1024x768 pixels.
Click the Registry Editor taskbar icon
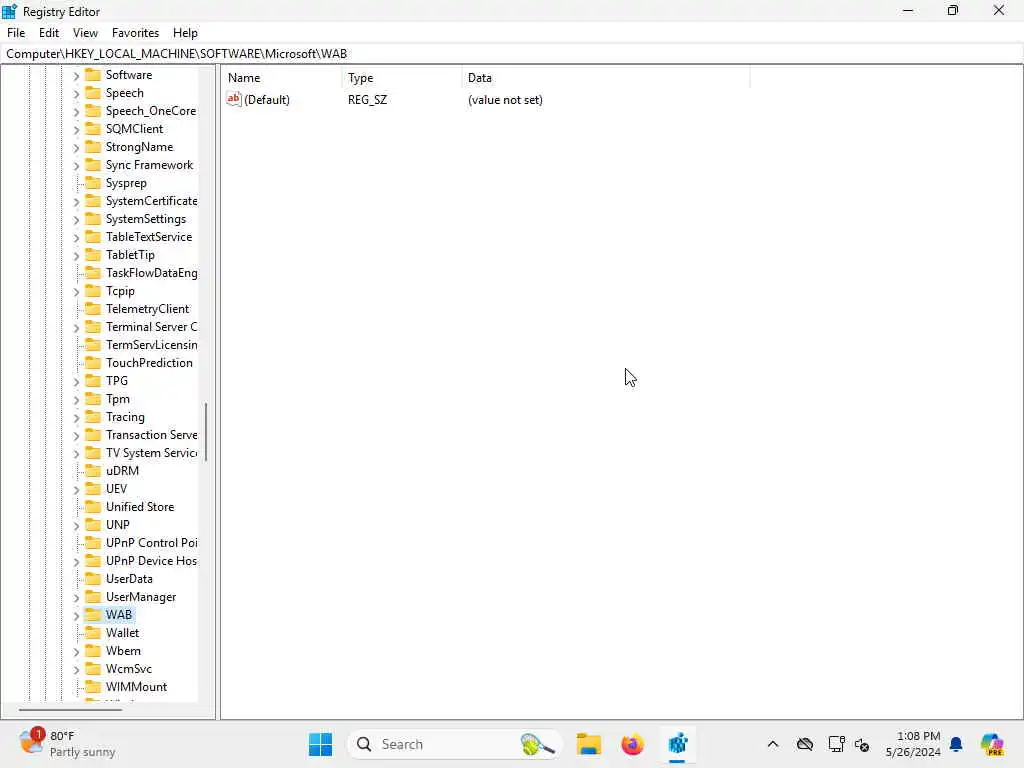pos(677,744)
